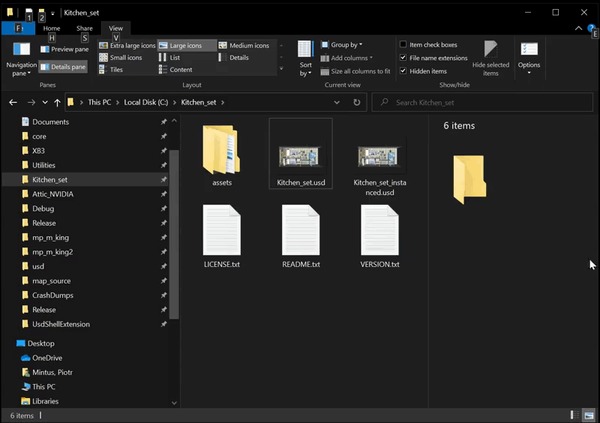Open Documents in Quick access
The height and width of the screenshot is (423, 600).
pos(50,122)
